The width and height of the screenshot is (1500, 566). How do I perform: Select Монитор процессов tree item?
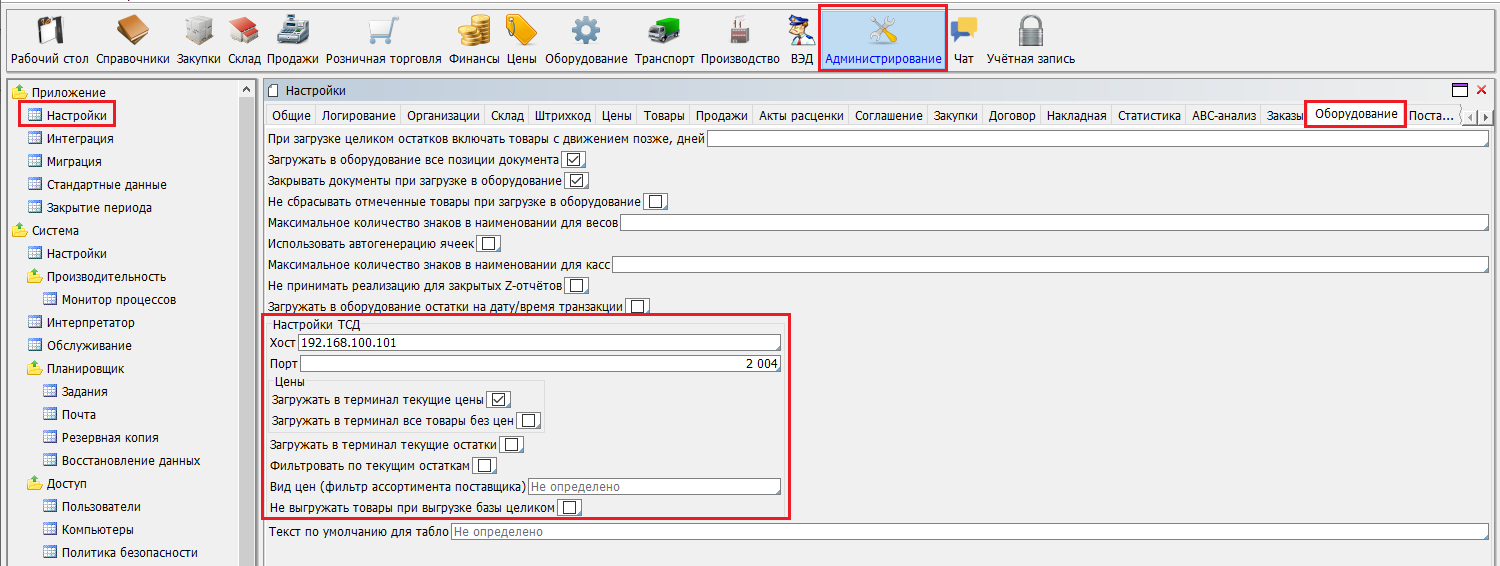[118, 300]
